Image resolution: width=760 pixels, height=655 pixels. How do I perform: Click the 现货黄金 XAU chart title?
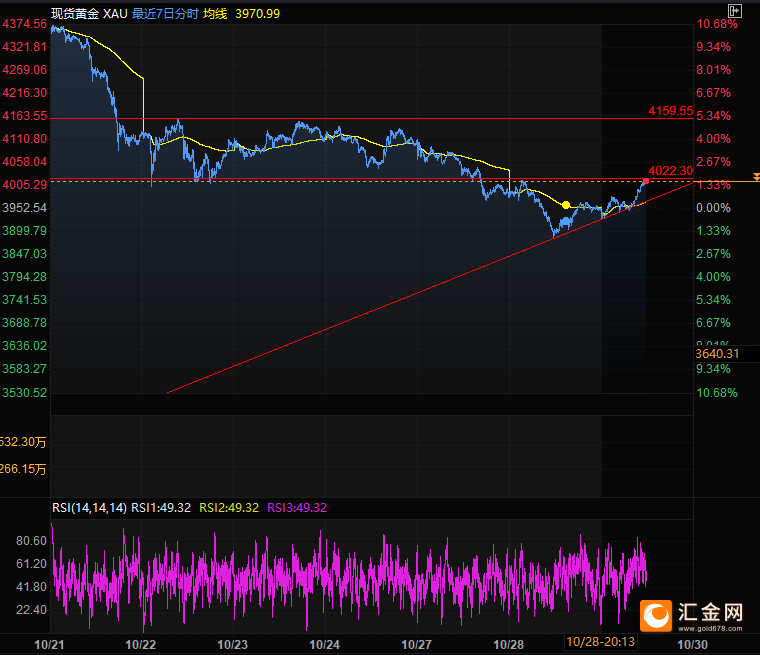tap(89, 14)
